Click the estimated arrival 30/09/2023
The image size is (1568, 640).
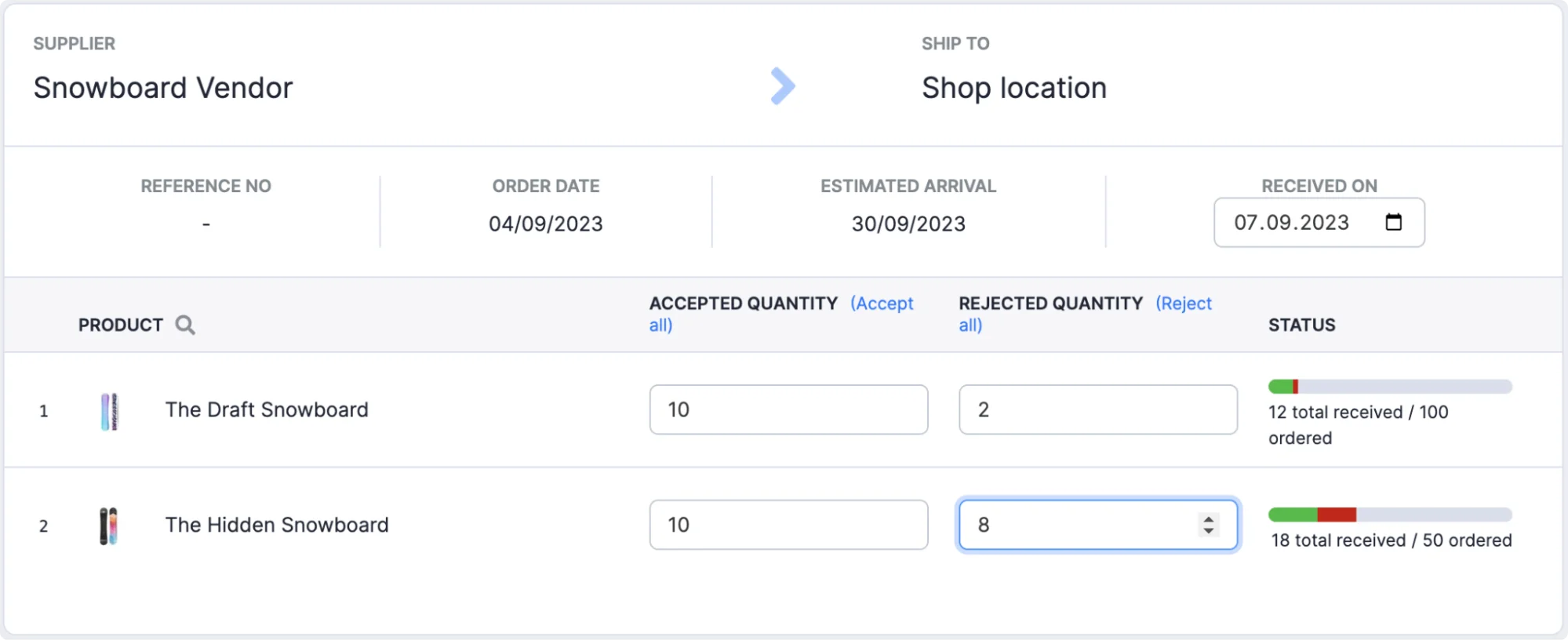(908, 224)
